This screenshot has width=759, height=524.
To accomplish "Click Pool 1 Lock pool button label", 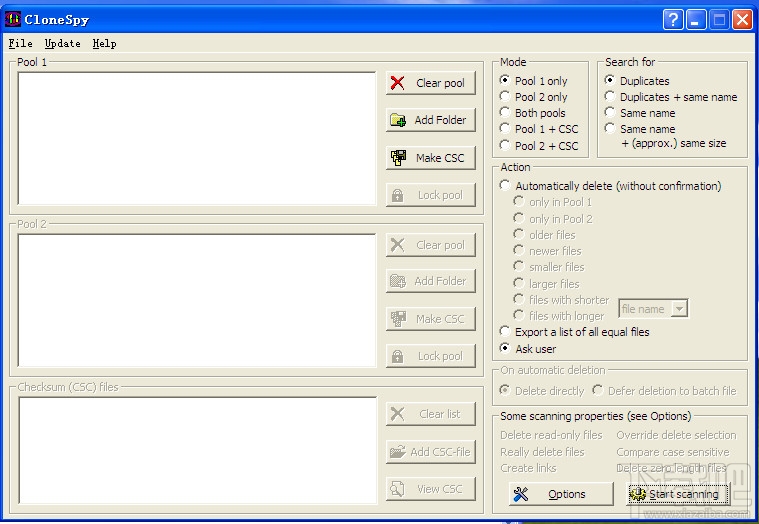I will coord(440,195).
